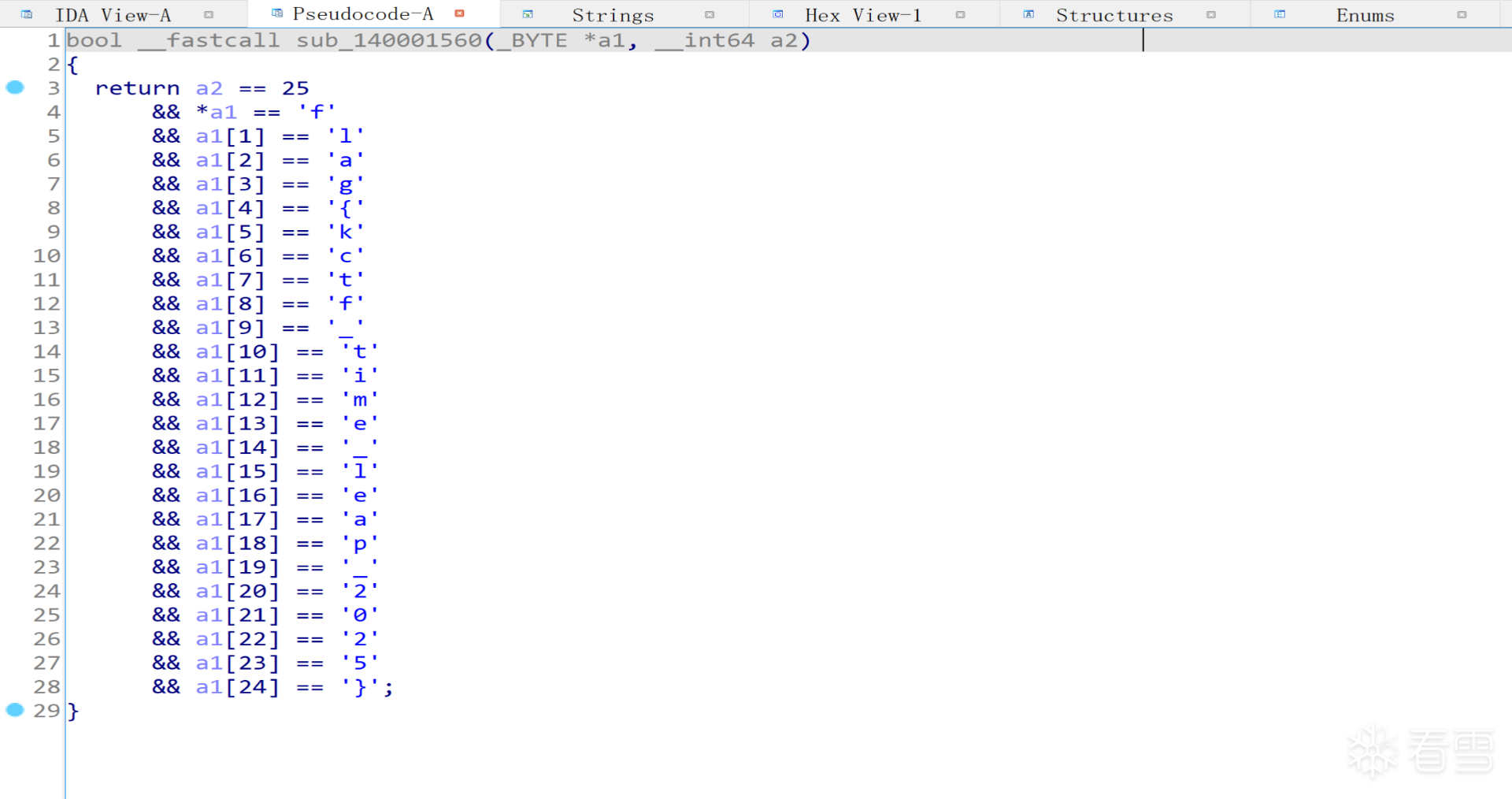The image size is (1512, 799).
Task: Click the a1[18] expression
Action: coord(238,543)
